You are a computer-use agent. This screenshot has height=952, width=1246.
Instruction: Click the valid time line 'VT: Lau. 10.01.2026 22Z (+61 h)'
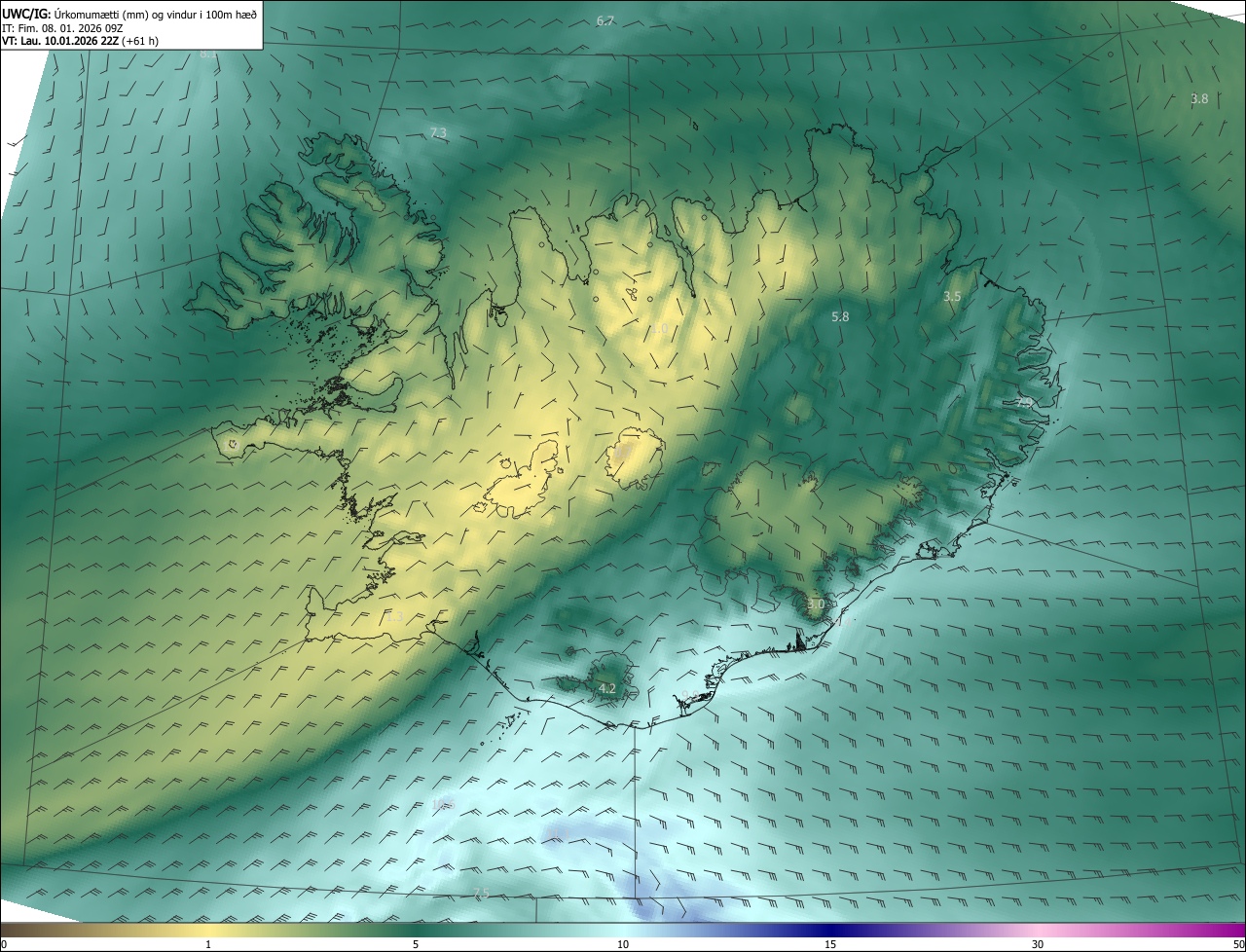click(x=80, y=41)
